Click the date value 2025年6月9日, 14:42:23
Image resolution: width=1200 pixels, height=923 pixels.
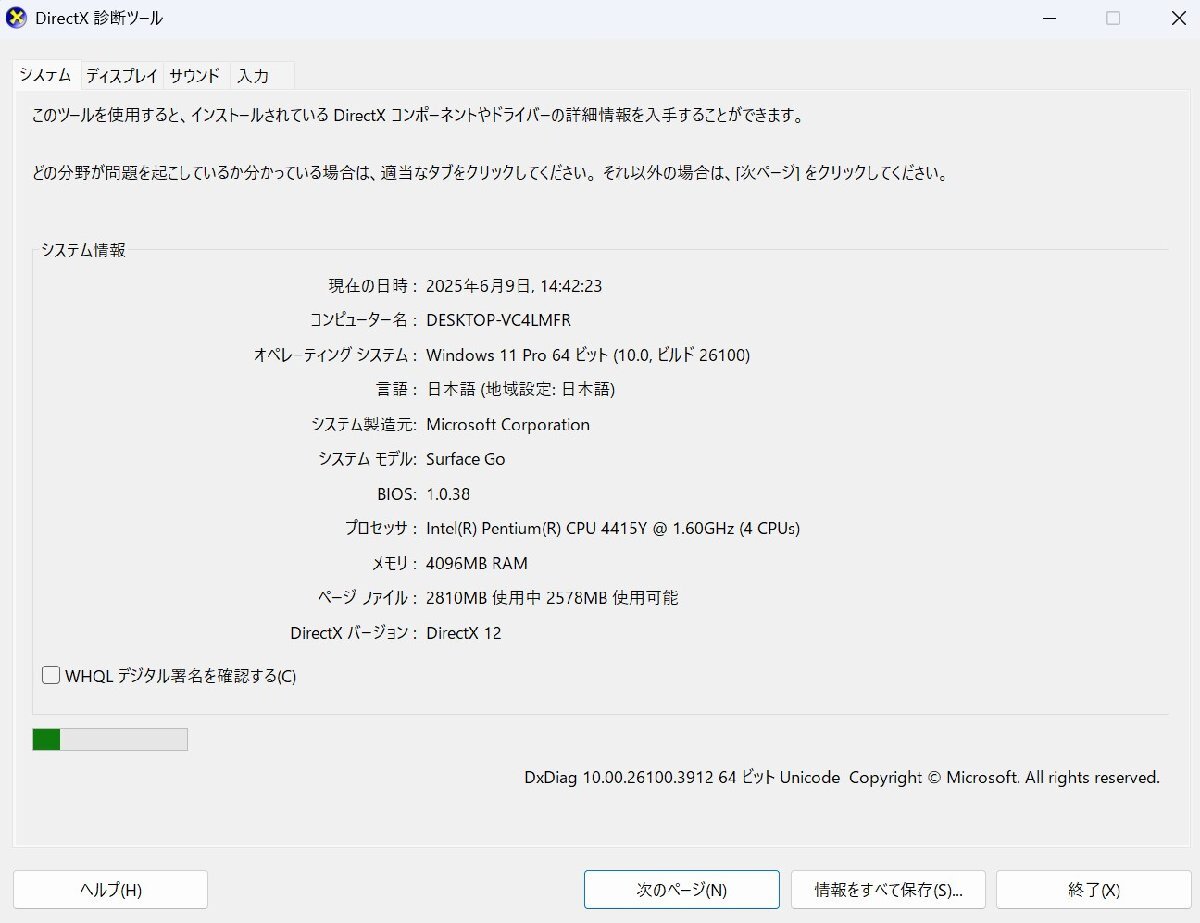[x=514, y=286]
